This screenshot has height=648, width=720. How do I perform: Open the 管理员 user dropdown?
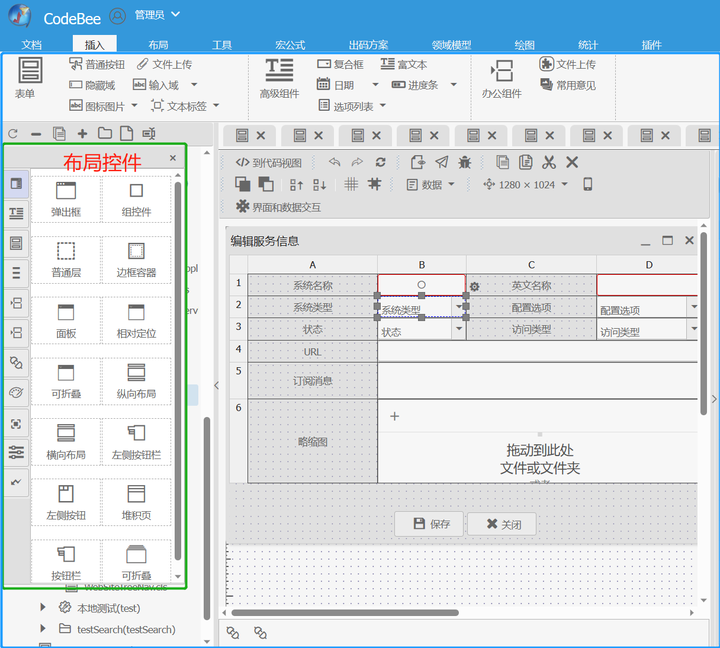(x=156, y=15)
